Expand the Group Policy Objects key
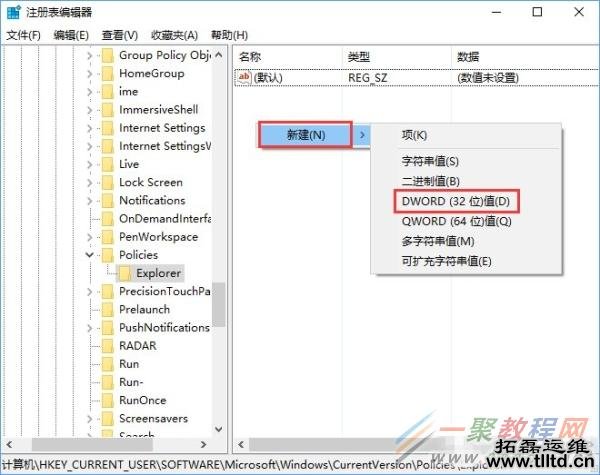 (90, 56)
